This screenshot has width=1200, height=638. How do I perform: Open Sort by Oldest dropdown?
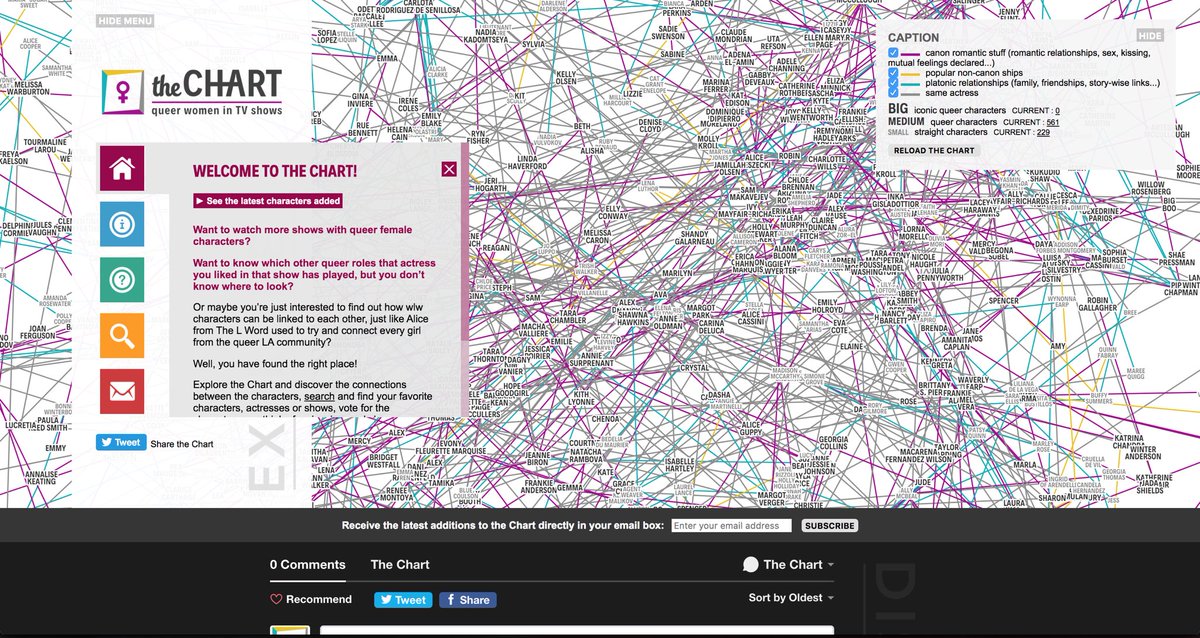coord(791,598)
